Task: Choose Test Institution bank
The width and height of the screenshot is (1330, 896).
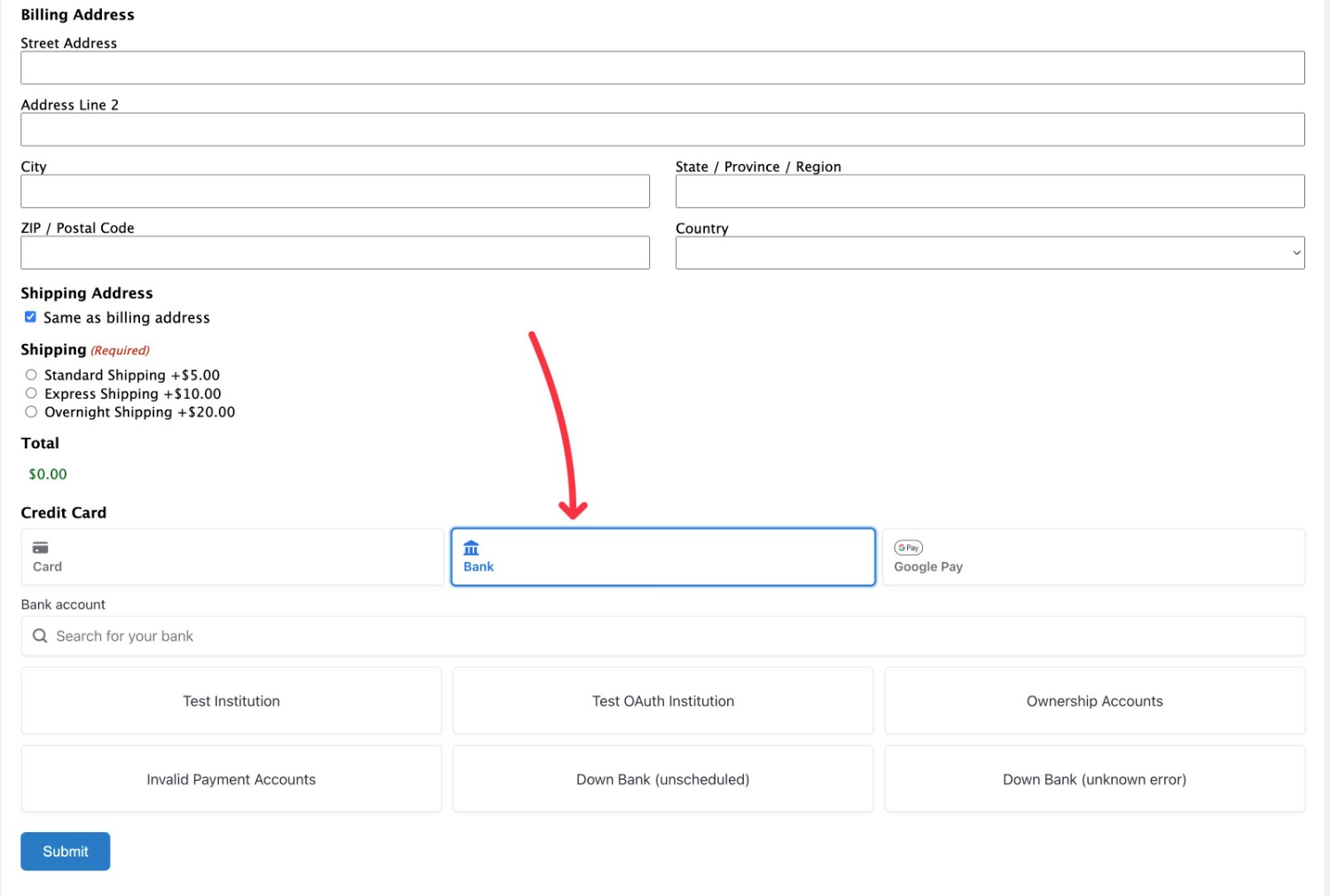Action: (231, 700)
